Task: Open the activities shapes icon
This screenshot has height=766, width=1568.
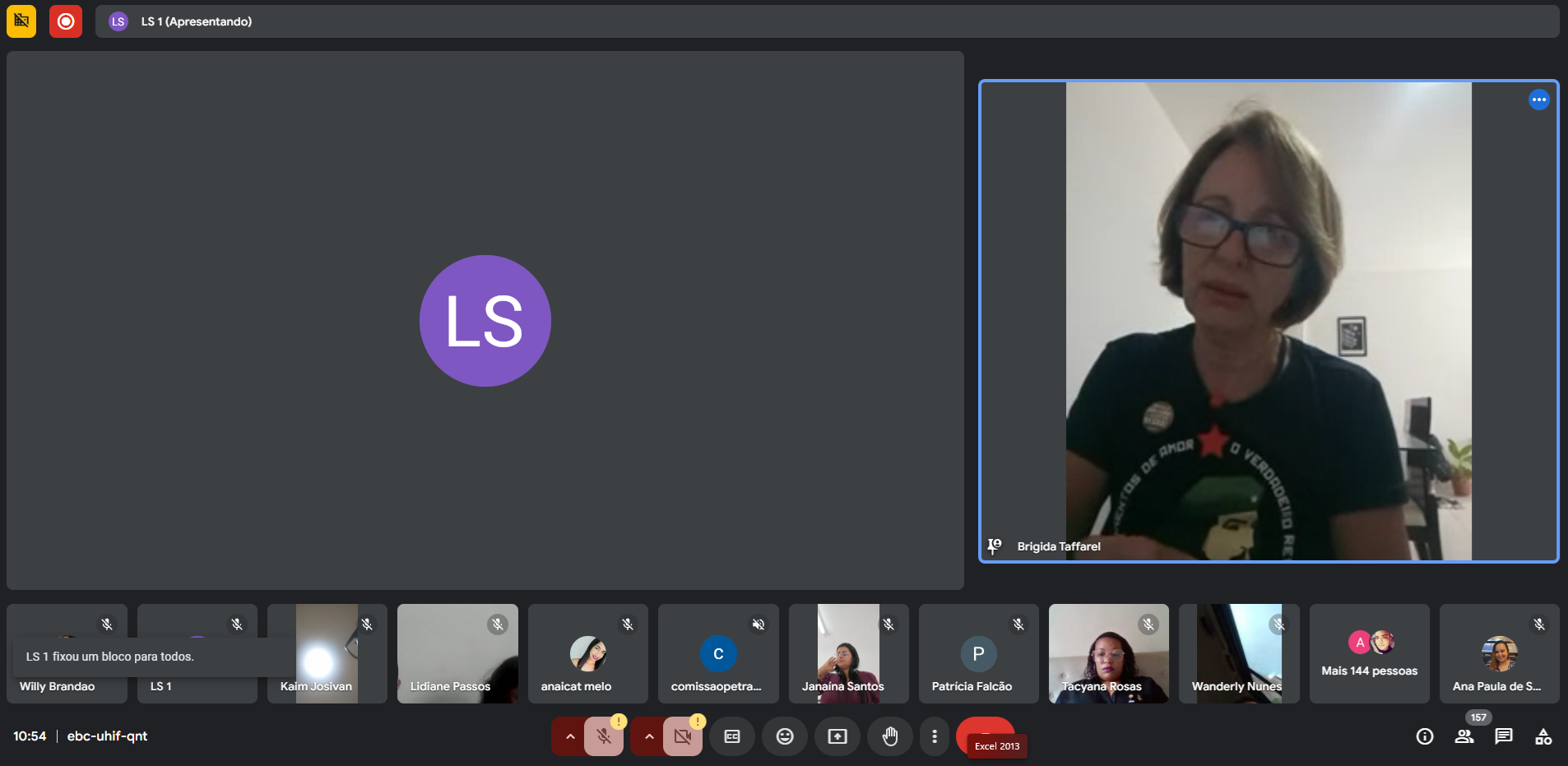Action: click(x=1543, y=736)
